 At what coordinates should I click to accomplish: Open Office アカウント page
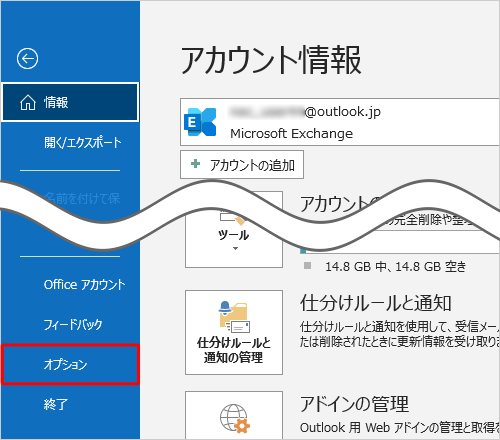click(x=84, y=284)
